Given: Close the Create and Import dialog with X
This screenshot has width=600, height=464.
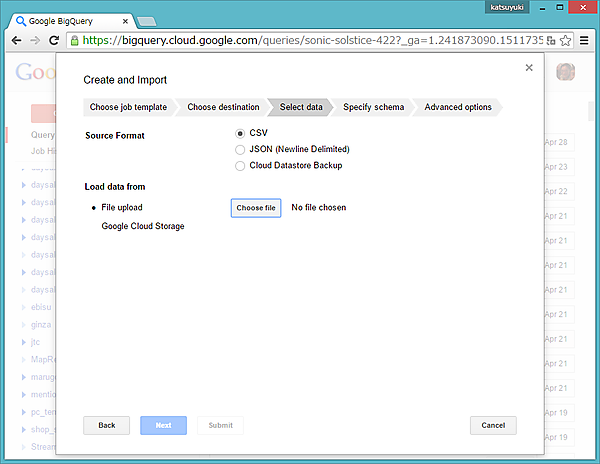Looking at the screenshot, I should tap(529, 68).
